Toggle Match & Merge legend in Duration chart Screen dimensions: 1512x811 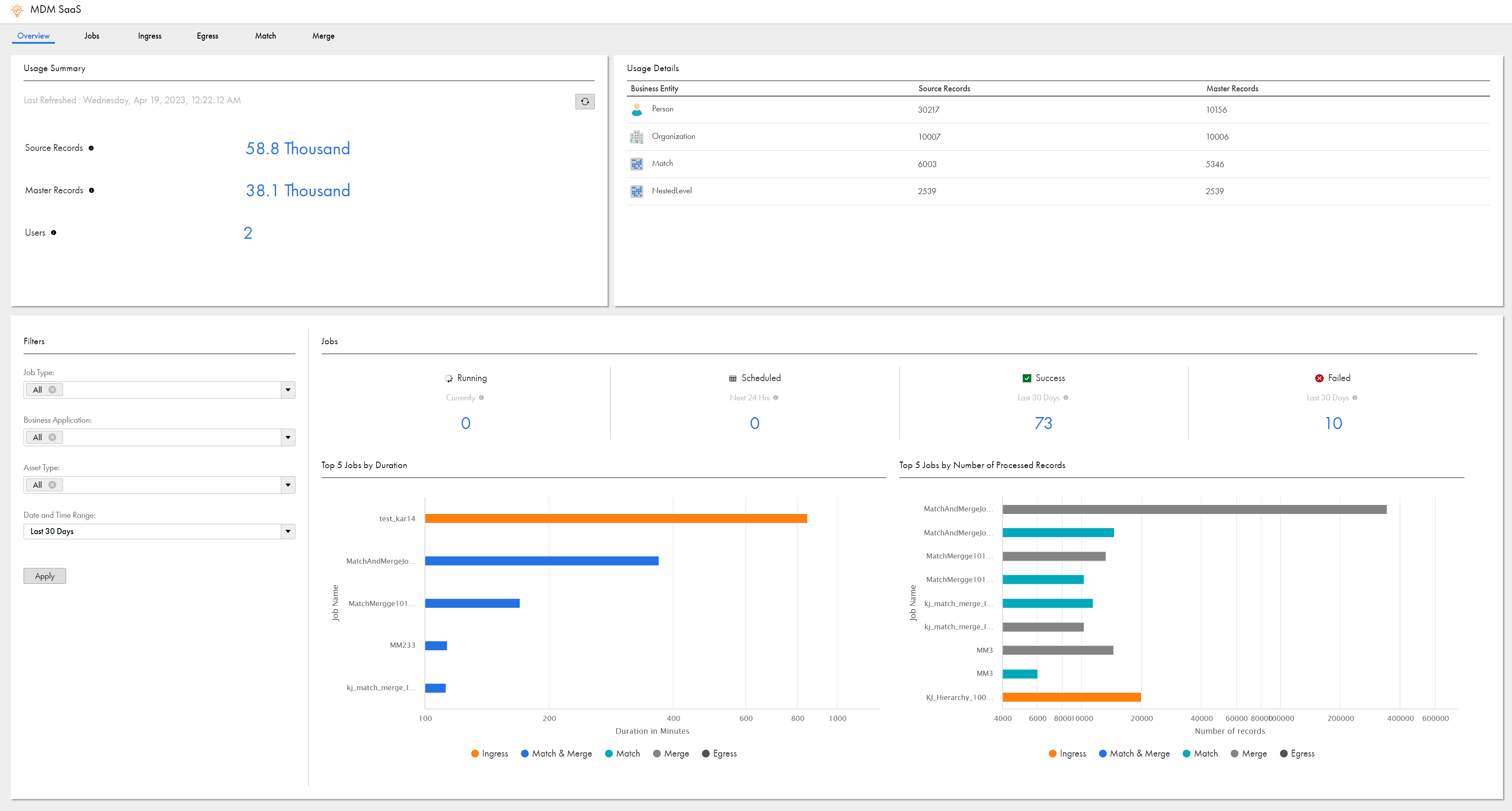(557, 754)
